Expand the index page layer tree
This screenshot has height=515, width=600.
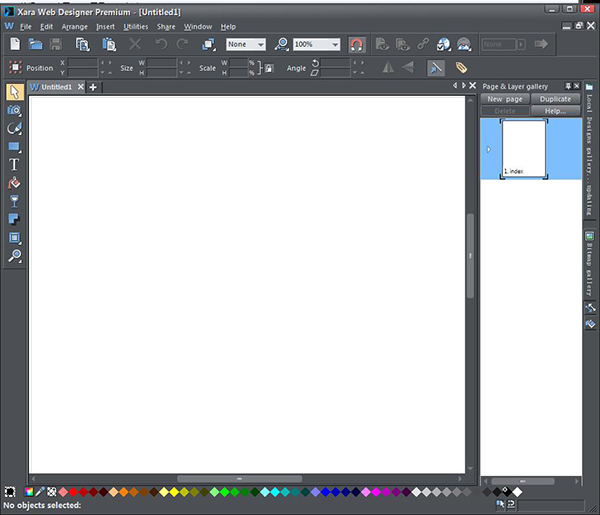(x=488, y=149)
